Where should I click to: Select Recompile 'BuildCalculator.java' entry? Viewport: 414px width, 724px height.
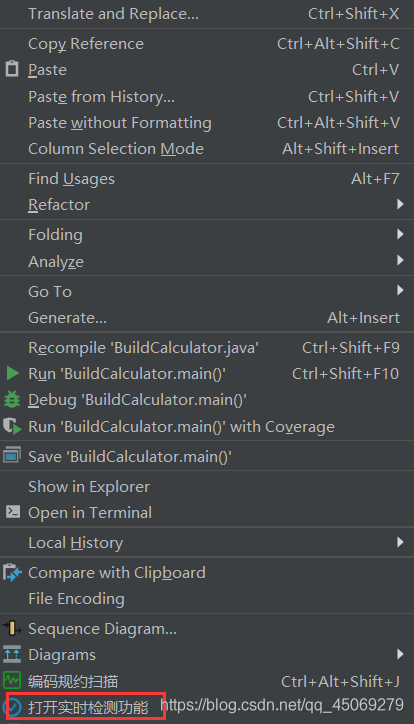[x=207, y=348]
